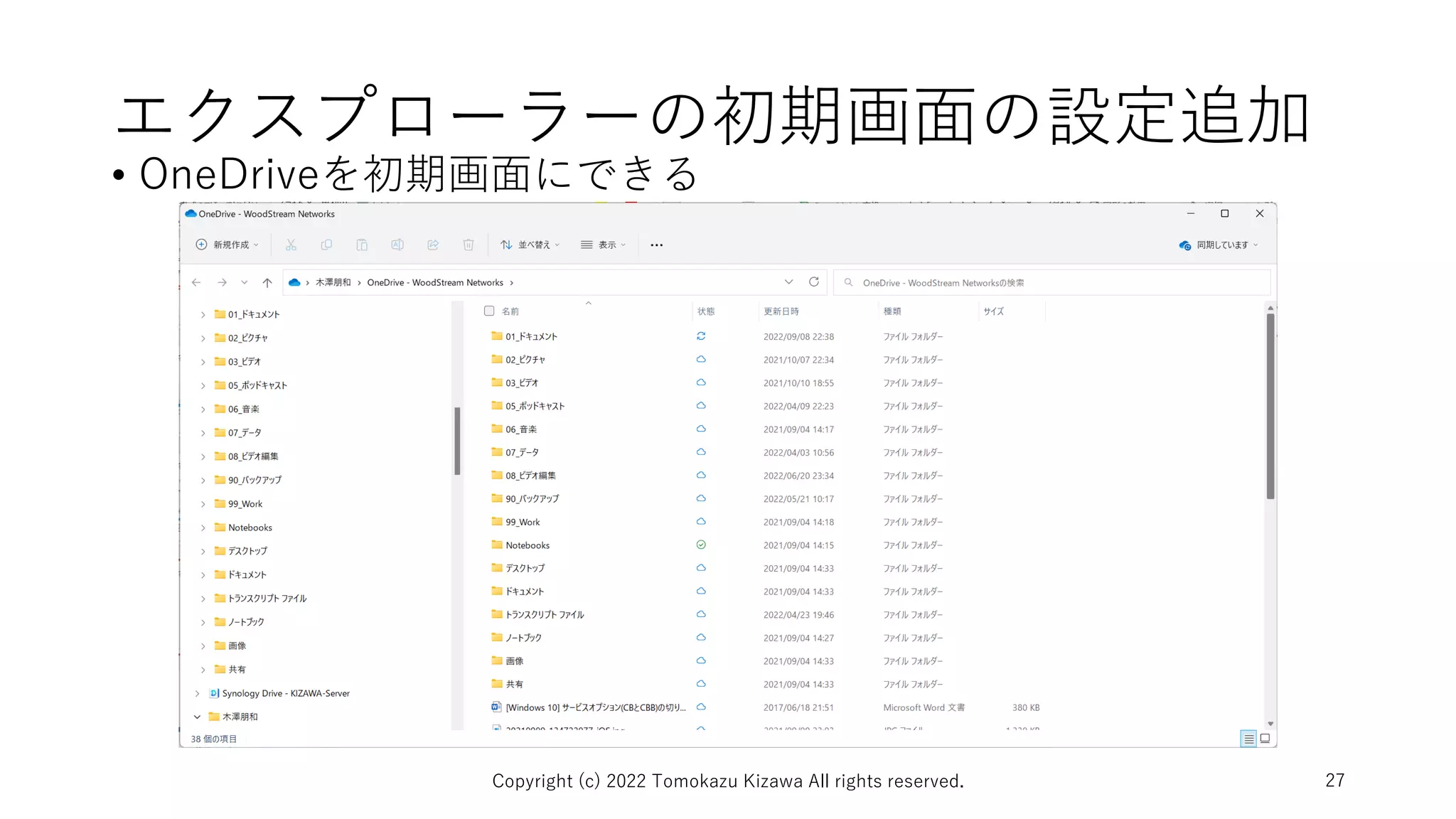Image resolution: width=1456 pixels, height=819 pixels.
Task: Open recent locations dropdown chevron
Action: point(245,282)
